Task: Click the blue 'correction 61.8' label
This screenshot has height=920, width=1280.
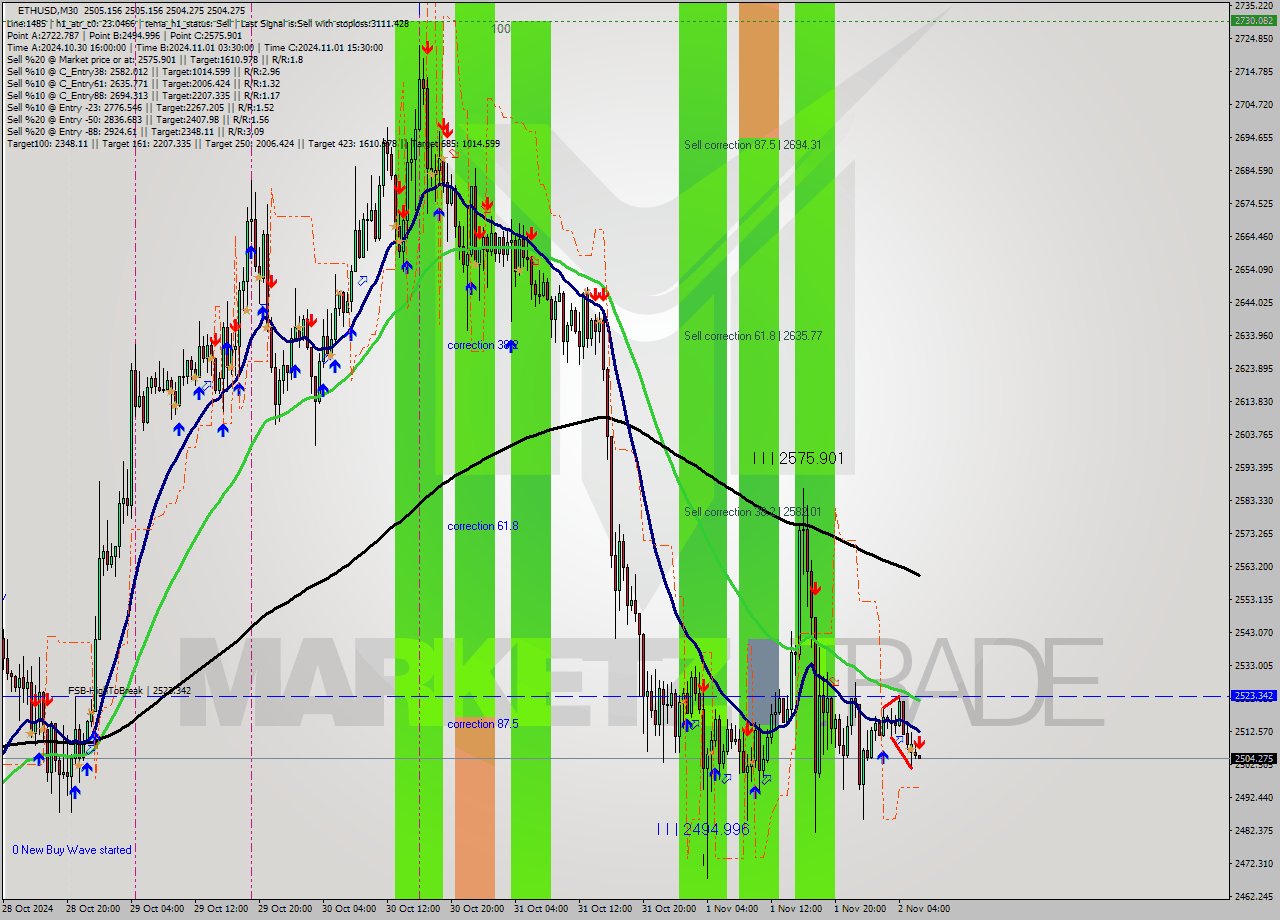Action: point(483,526)
